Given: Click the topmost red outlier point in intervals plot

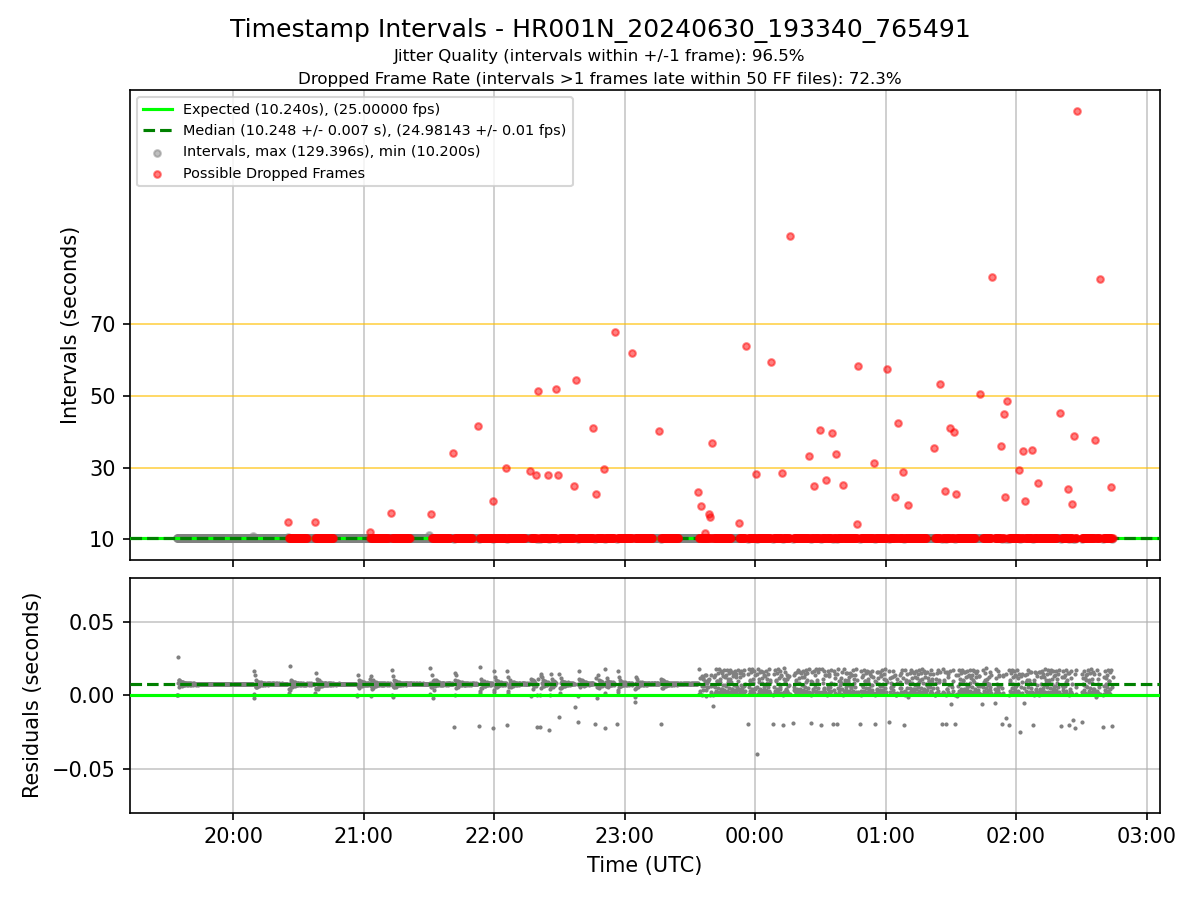Looking at the screenshot, I should [1077, 111].
